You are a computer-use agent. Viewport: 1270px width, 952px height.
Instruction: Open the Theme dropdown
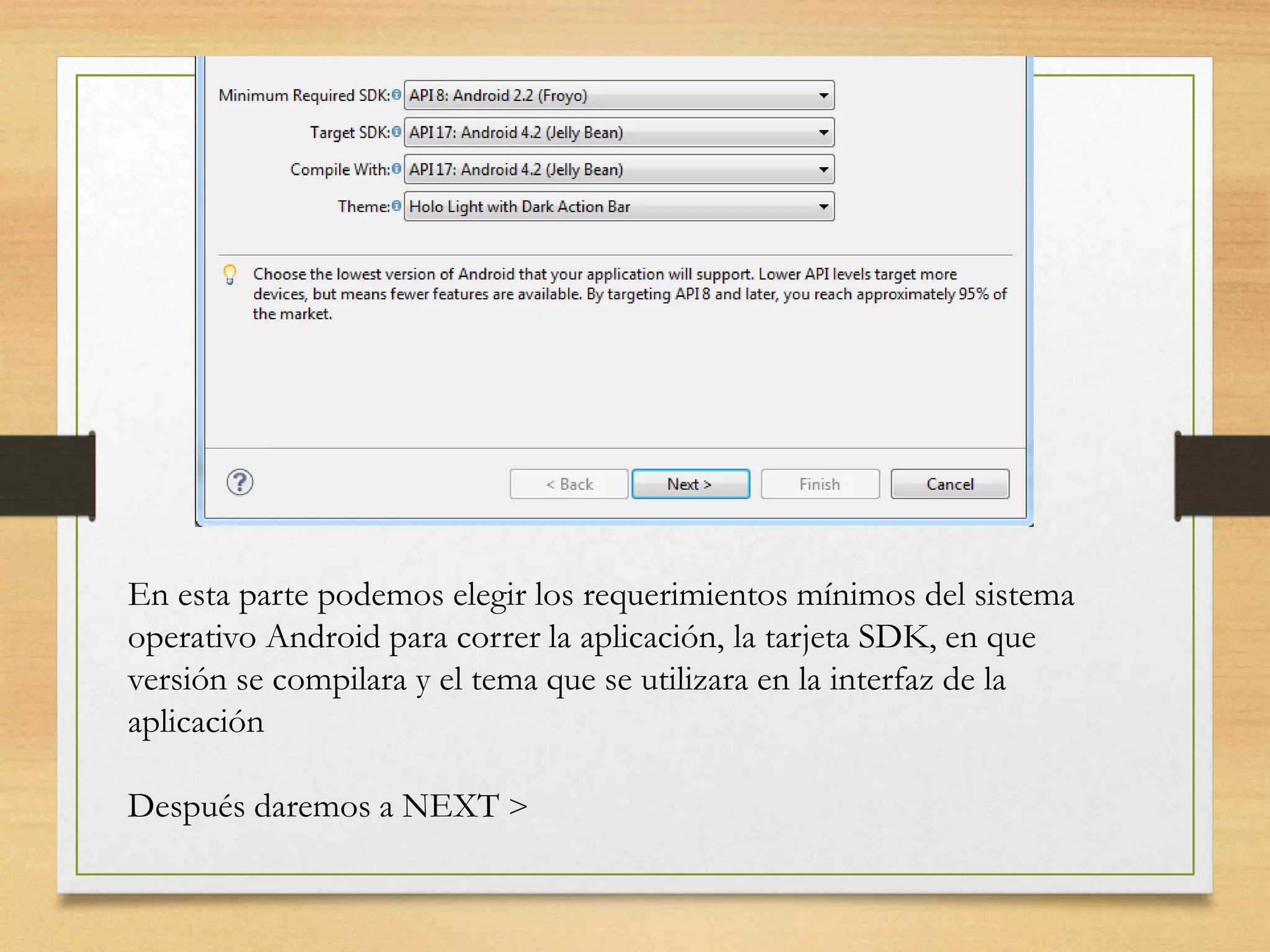click(619, 206)
